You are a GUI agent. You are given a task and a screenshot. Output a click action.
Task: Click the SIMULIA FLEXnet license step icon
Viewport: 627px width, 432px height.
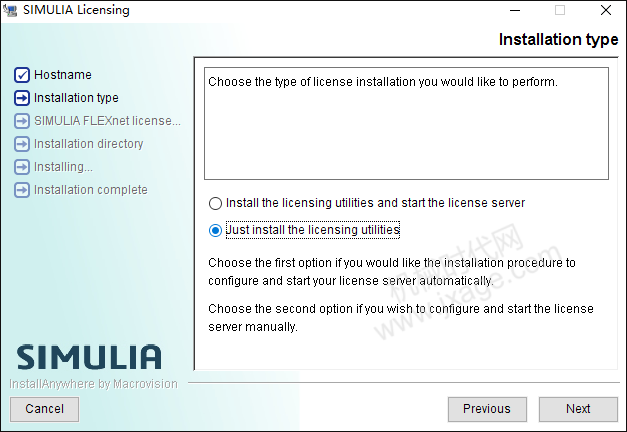pos(22,121)
